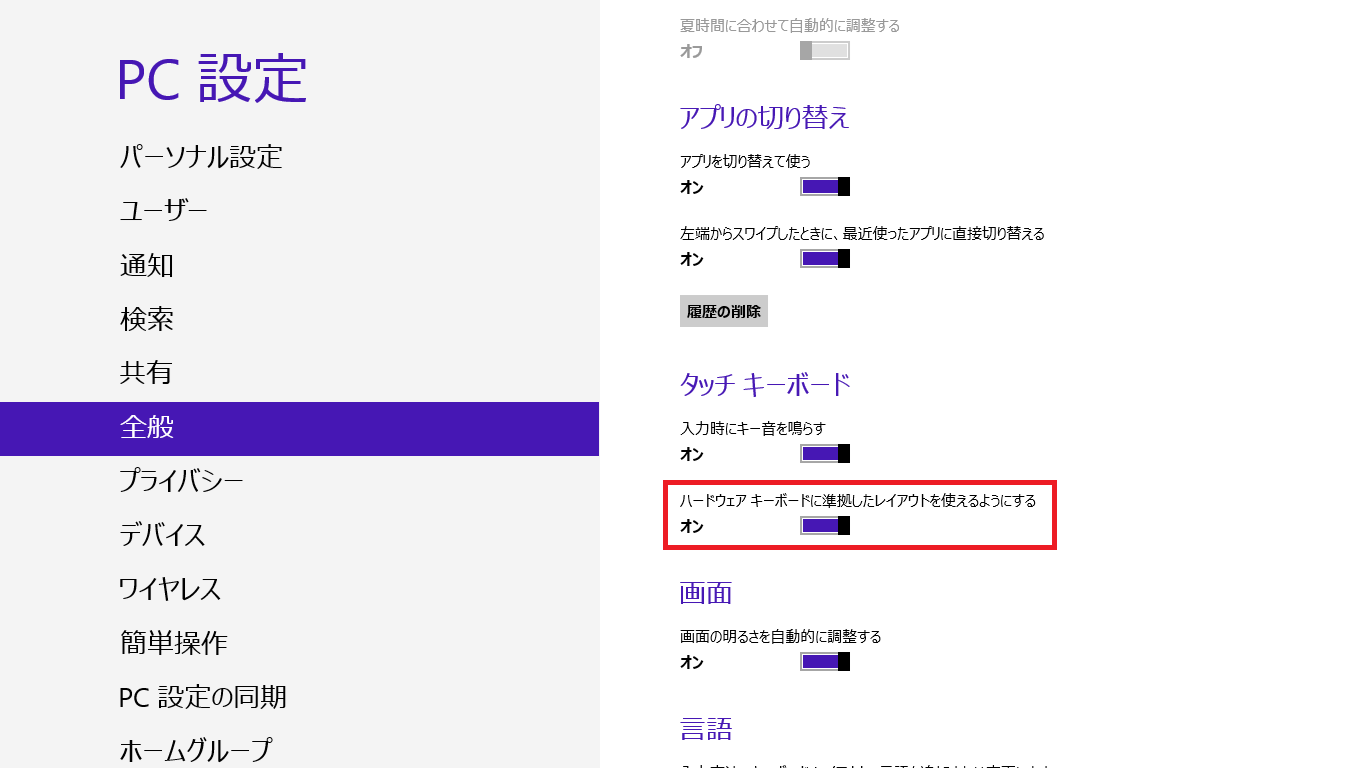Turn off アプリを切り替えて使う switch
This screenshot has height=768, width=1366.
click(824, 187)
